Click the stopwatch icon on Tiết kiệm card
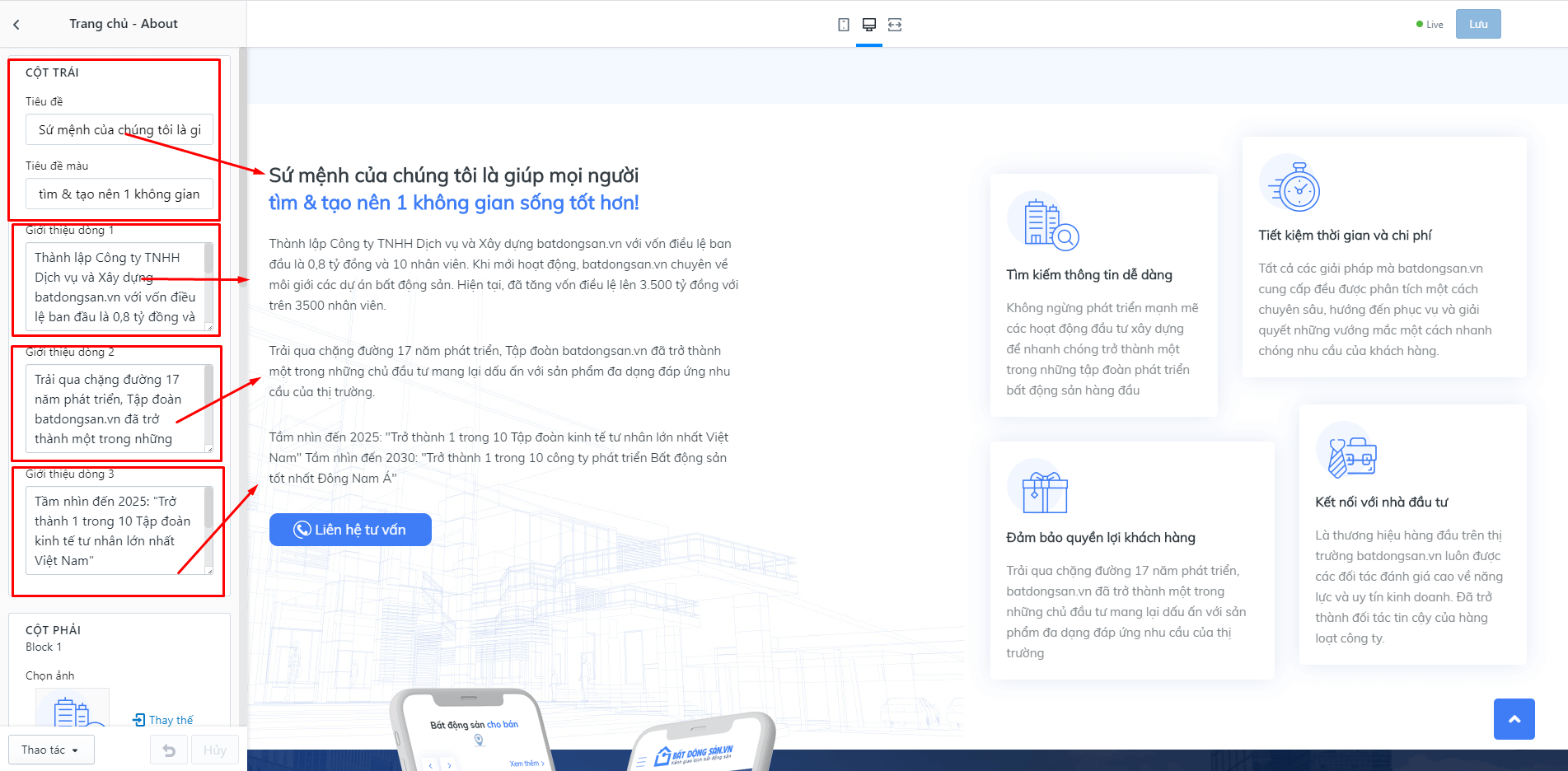Image resolution: width=1568 pixels, height=771 pixels. point(1290,183)
